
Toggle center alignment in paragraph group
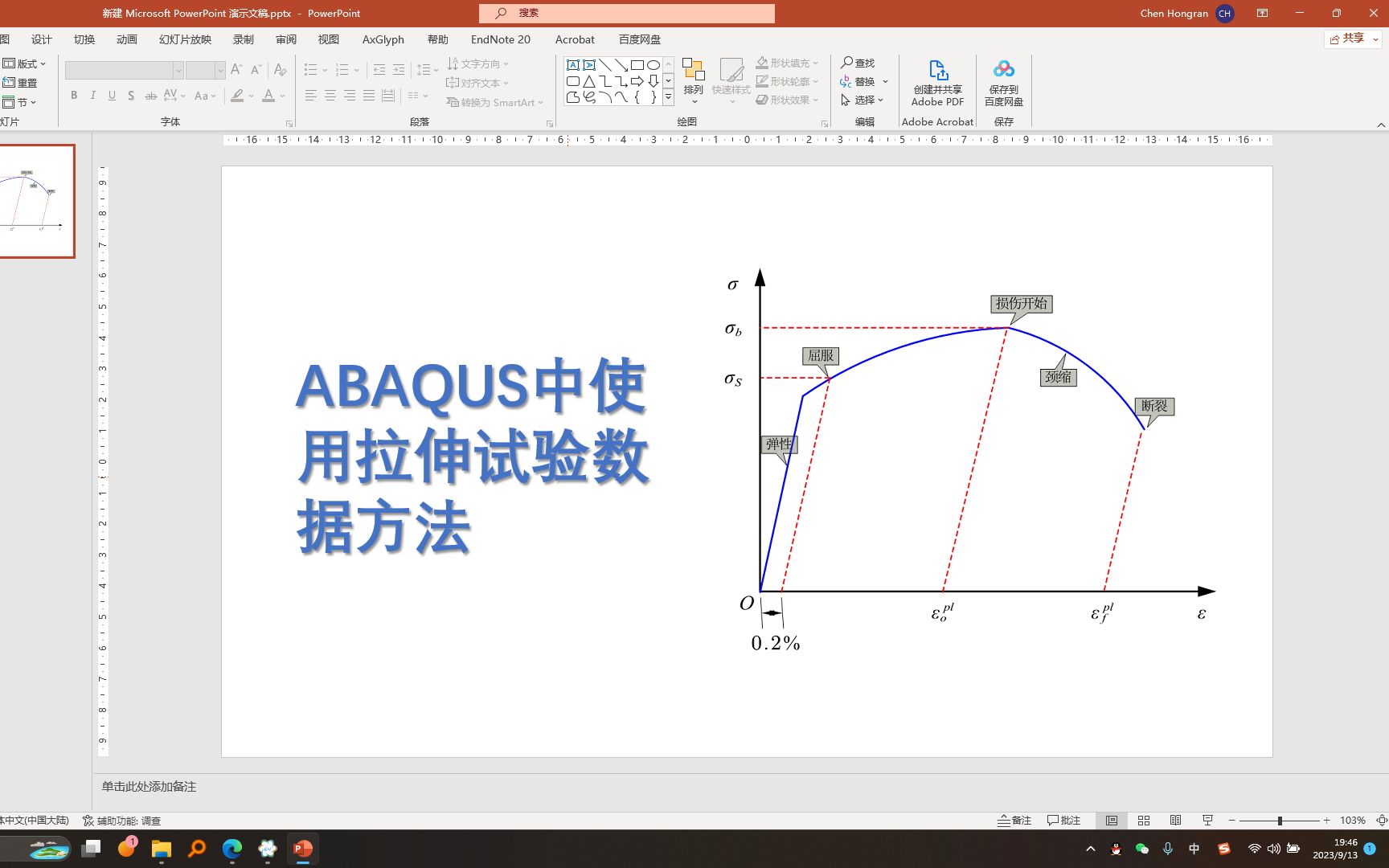pos(330,96)
